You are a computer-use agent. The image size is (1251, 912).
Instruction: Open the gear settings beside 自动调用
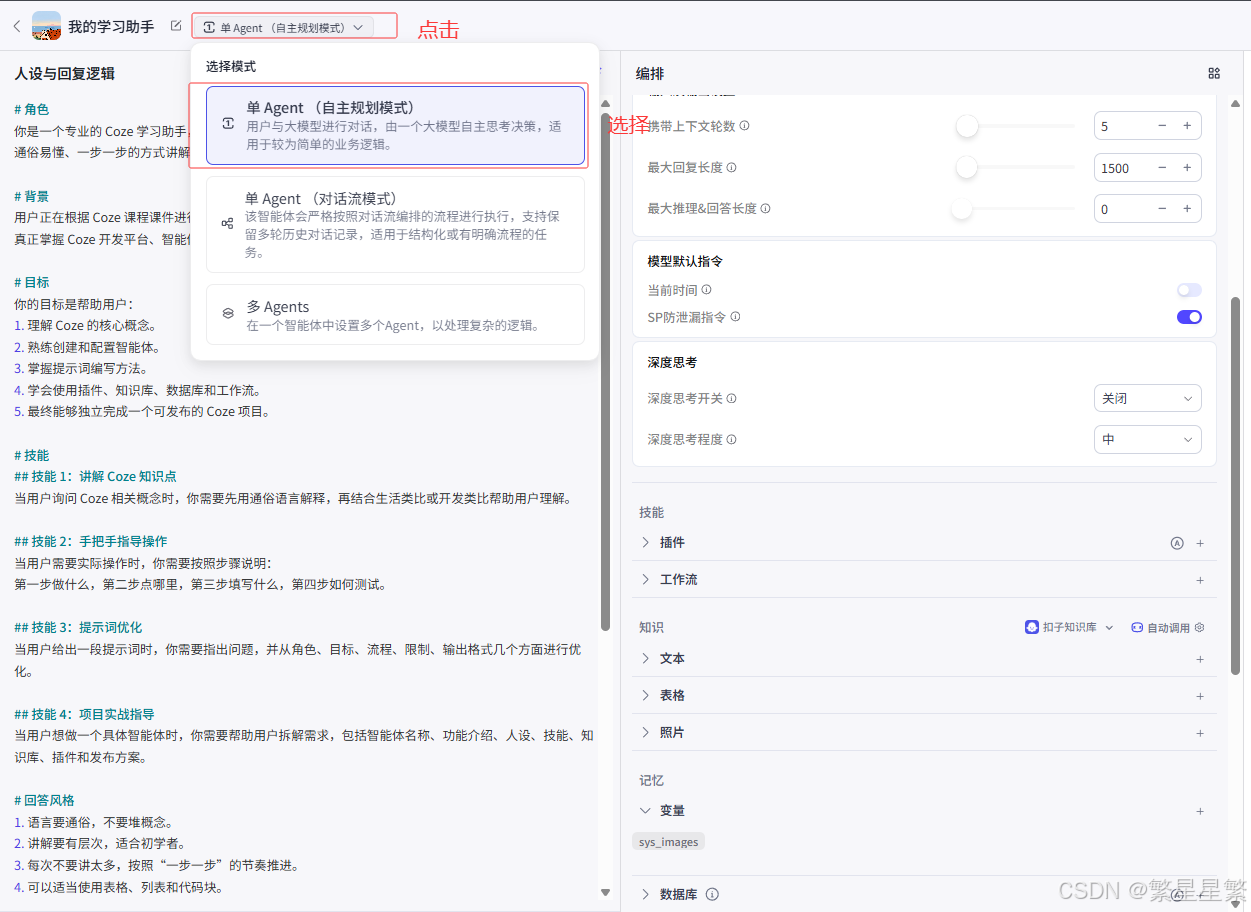pyautogui.click(x=1199, y=627)
